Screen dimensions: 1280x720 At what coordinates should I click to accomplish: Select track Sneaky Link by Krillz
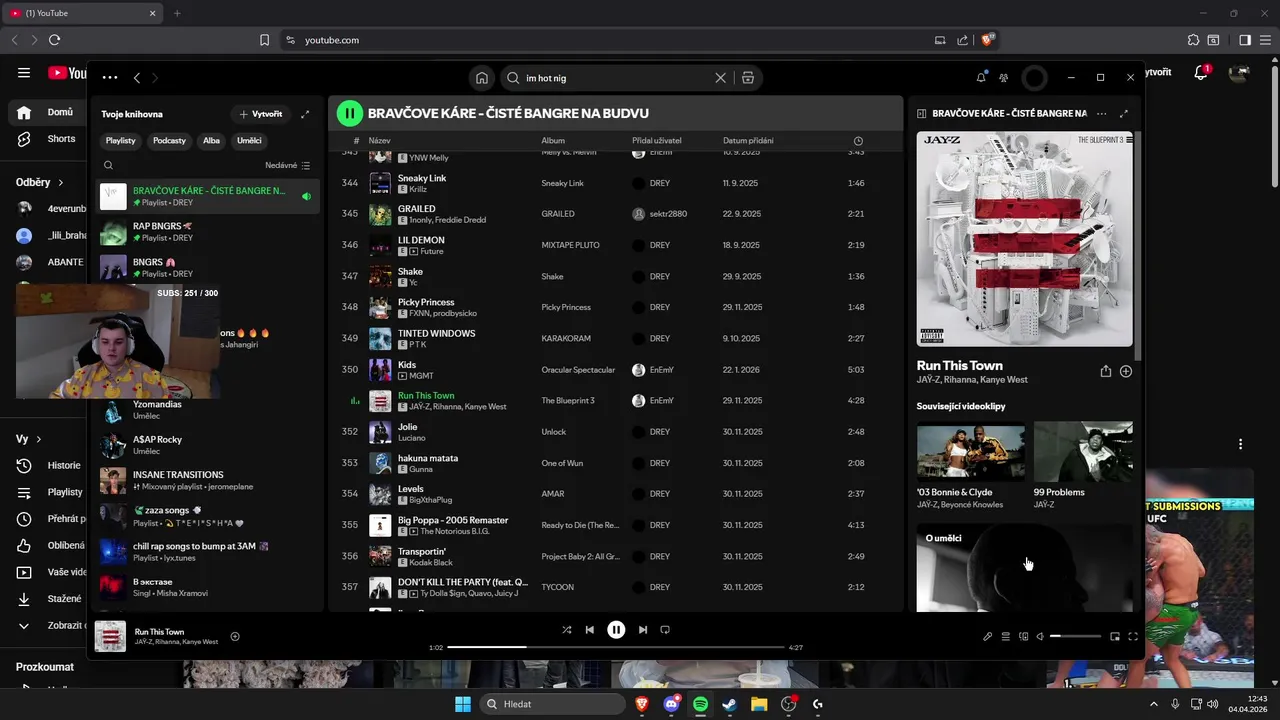615,183
